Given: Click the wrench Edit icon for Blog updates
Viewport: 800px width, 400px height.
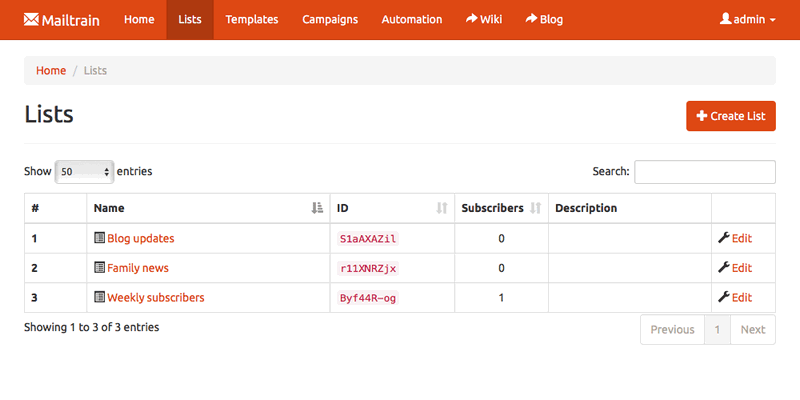Looking at the screenshot, I should [x=724, y=238].
